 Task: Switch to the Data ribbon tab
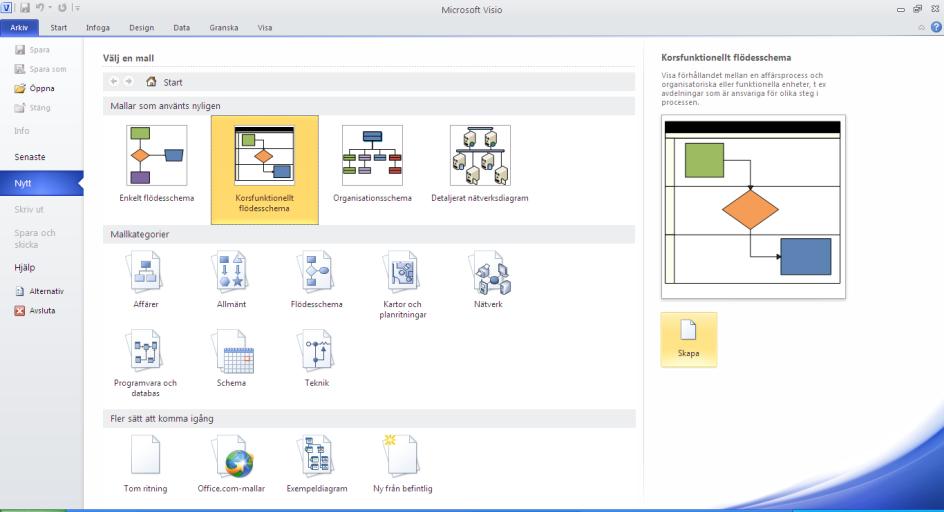click(181, 28)
